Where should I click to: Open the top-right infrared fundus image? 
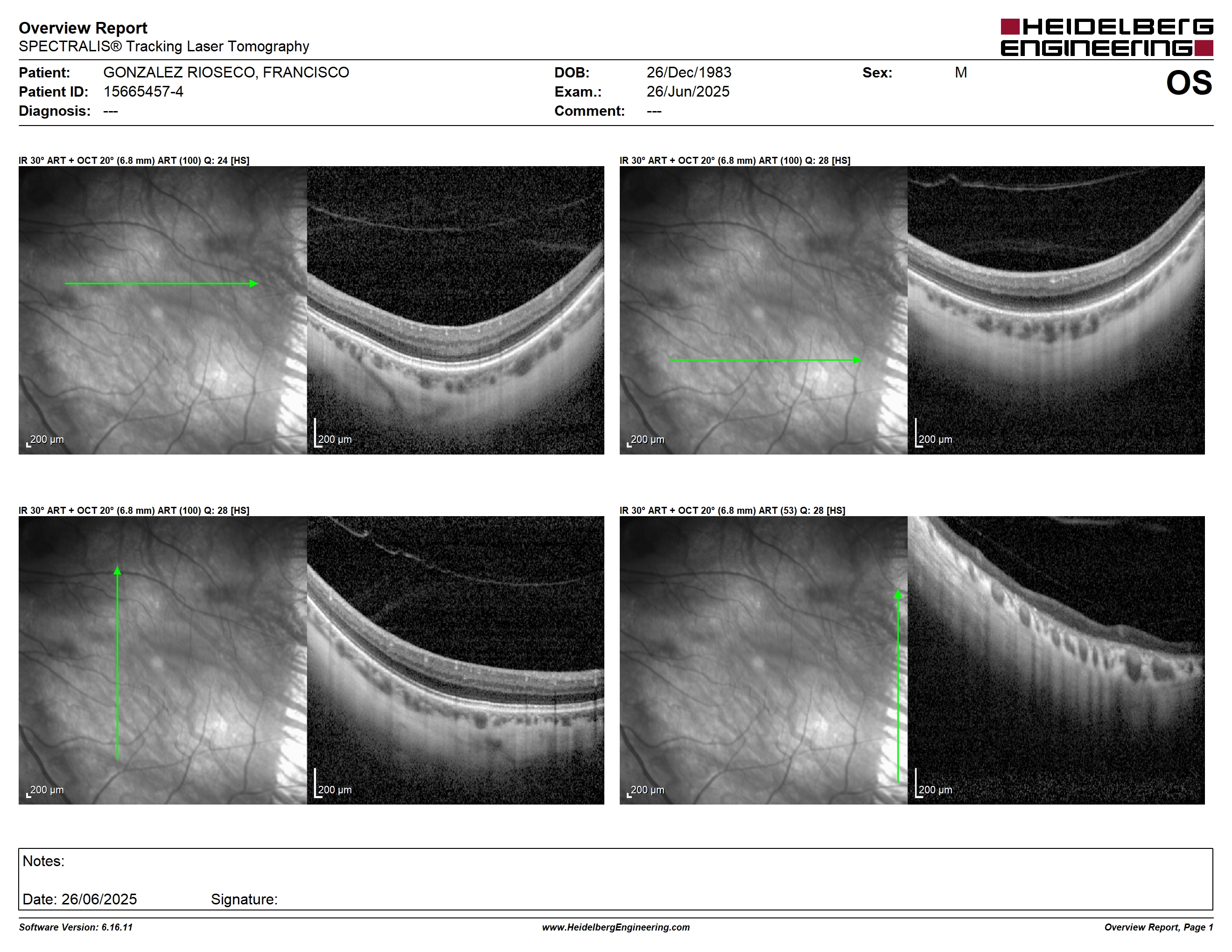click(763, 310)
